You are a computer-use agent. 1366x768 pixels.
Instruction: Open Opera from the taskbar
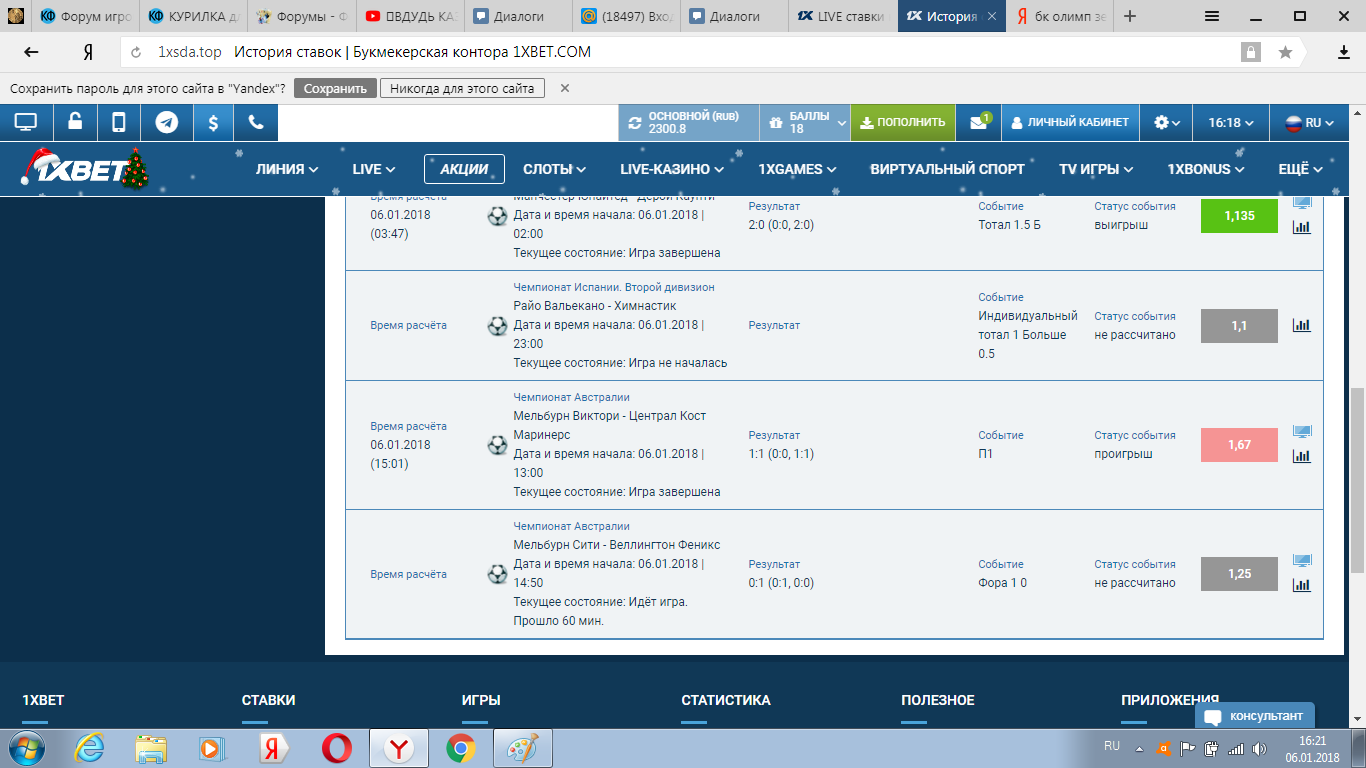[336, 747]
